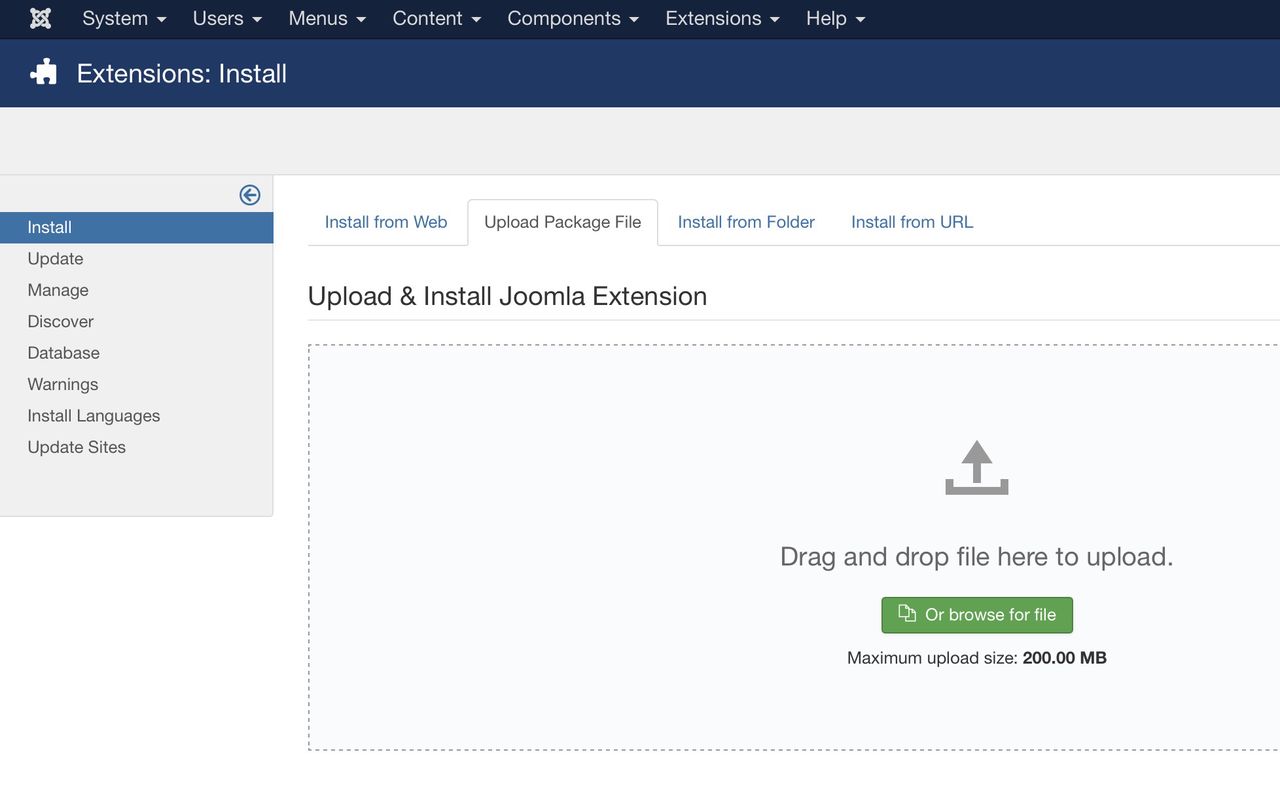The width and height of the screenshot is (1280, 805).
Task: Expand the Users menu
Action: click(227, 19)
